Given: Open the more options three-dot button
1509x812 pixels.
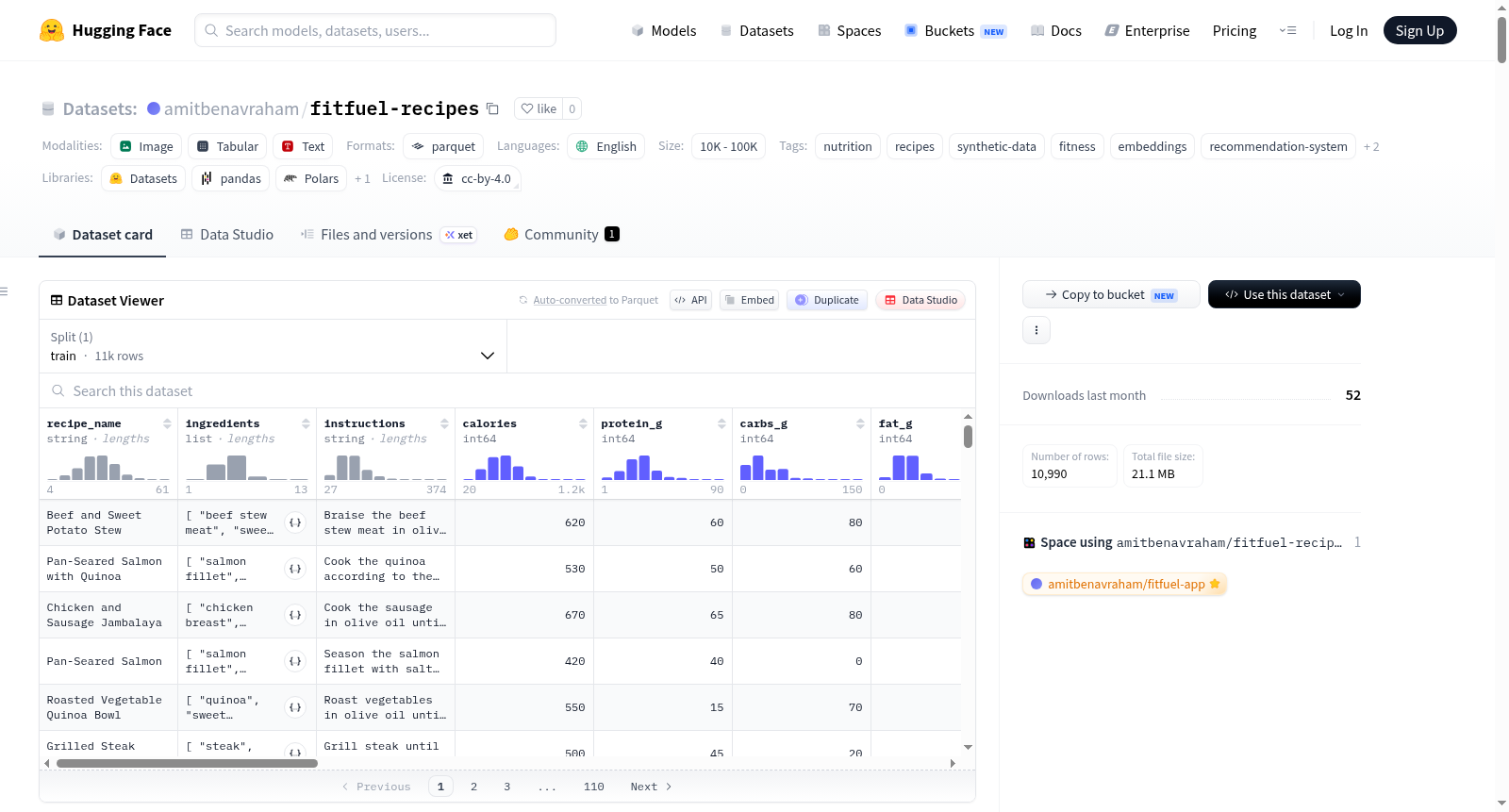Looking at the screenshot, I should pos(1036,330).
